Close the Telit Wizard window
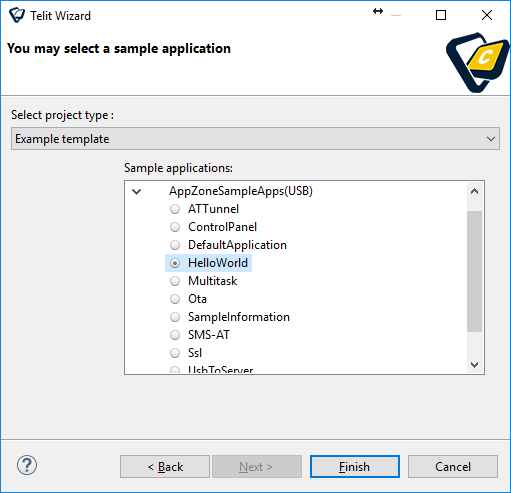The height and width of the screenshot is (493, 511). (x=487, y=15)
